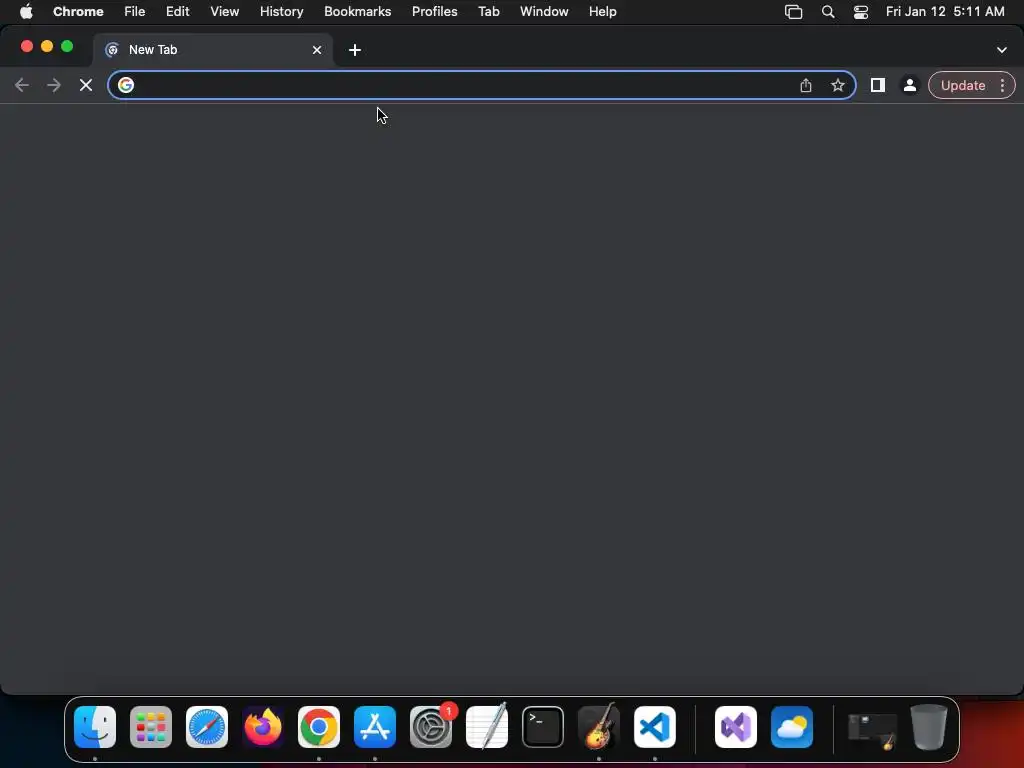Click the forward navigation arrow
Viewport: 1024px width, 768px height.
tap(54, 86)
